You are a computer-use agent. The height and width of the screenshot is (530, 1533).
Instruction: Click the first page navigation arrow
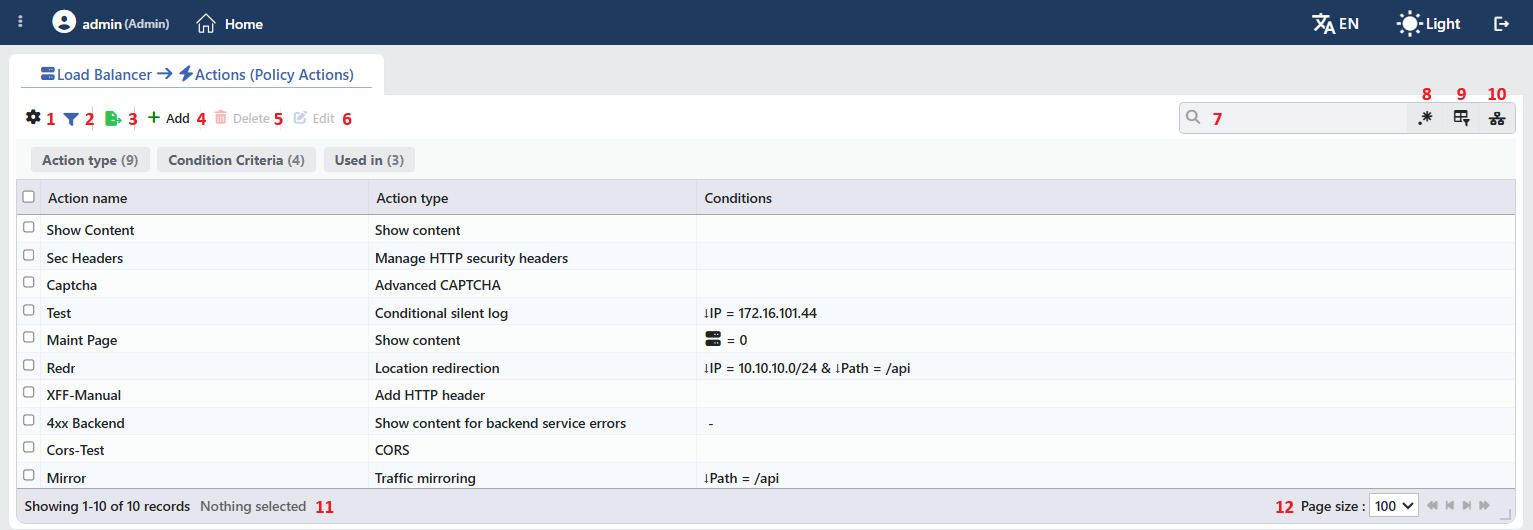pos(1433,506)
